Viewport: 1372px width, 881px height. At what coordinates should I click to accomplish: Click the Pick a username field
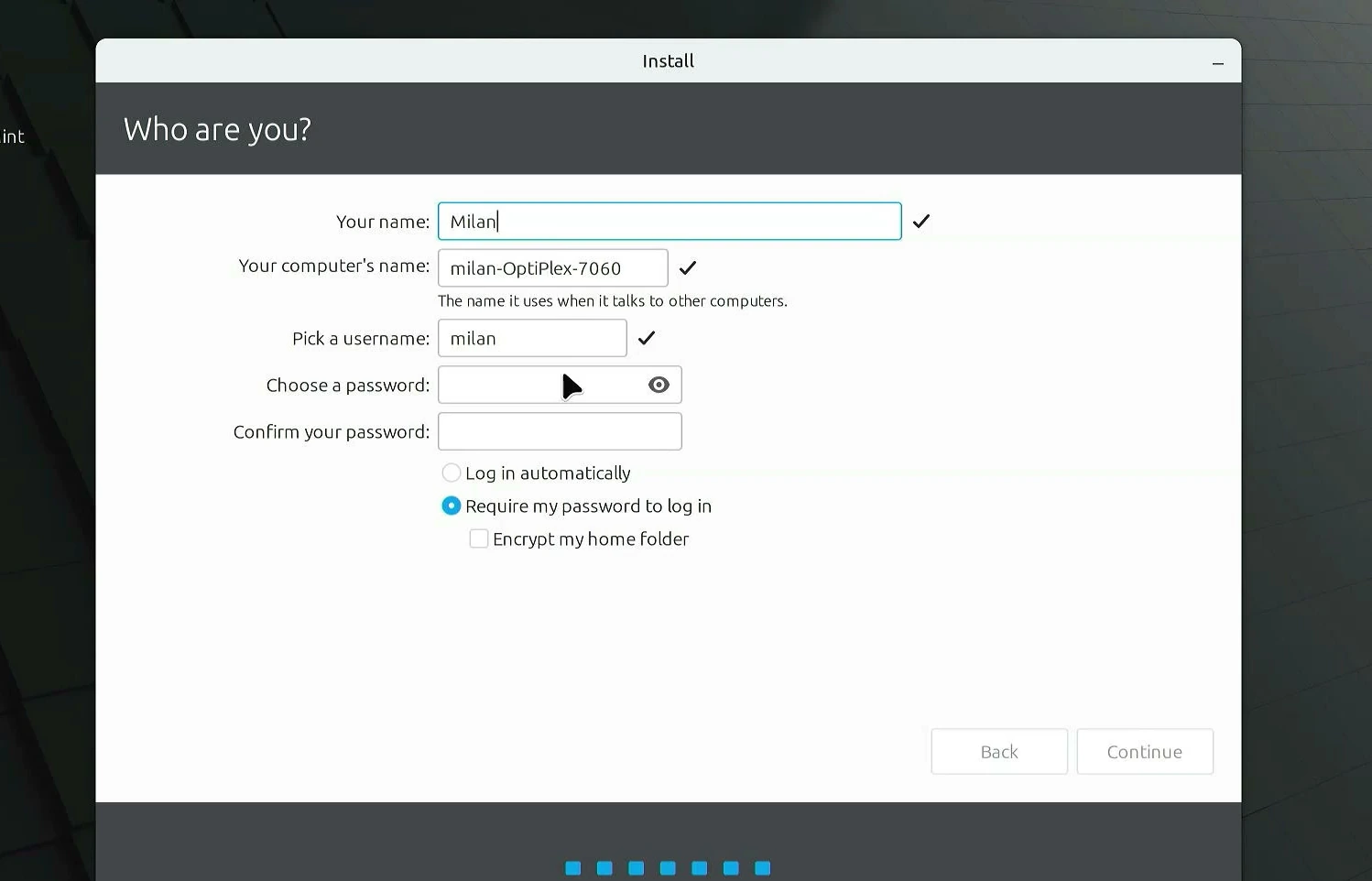(x=532, y=338)
